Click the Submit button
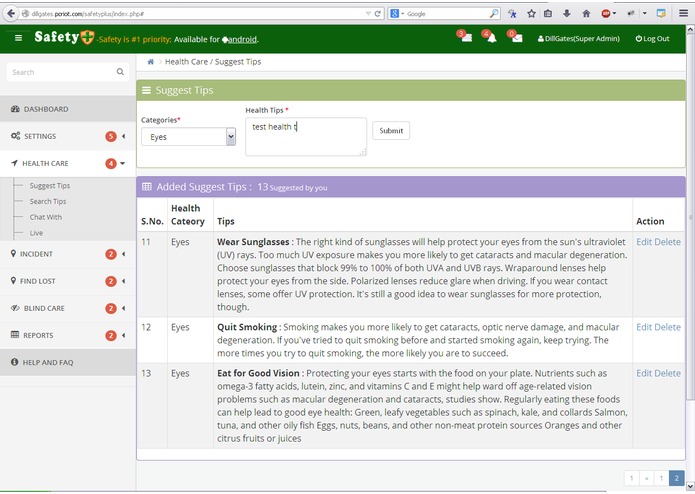This screenshot has height=494, width=695. 391,131
